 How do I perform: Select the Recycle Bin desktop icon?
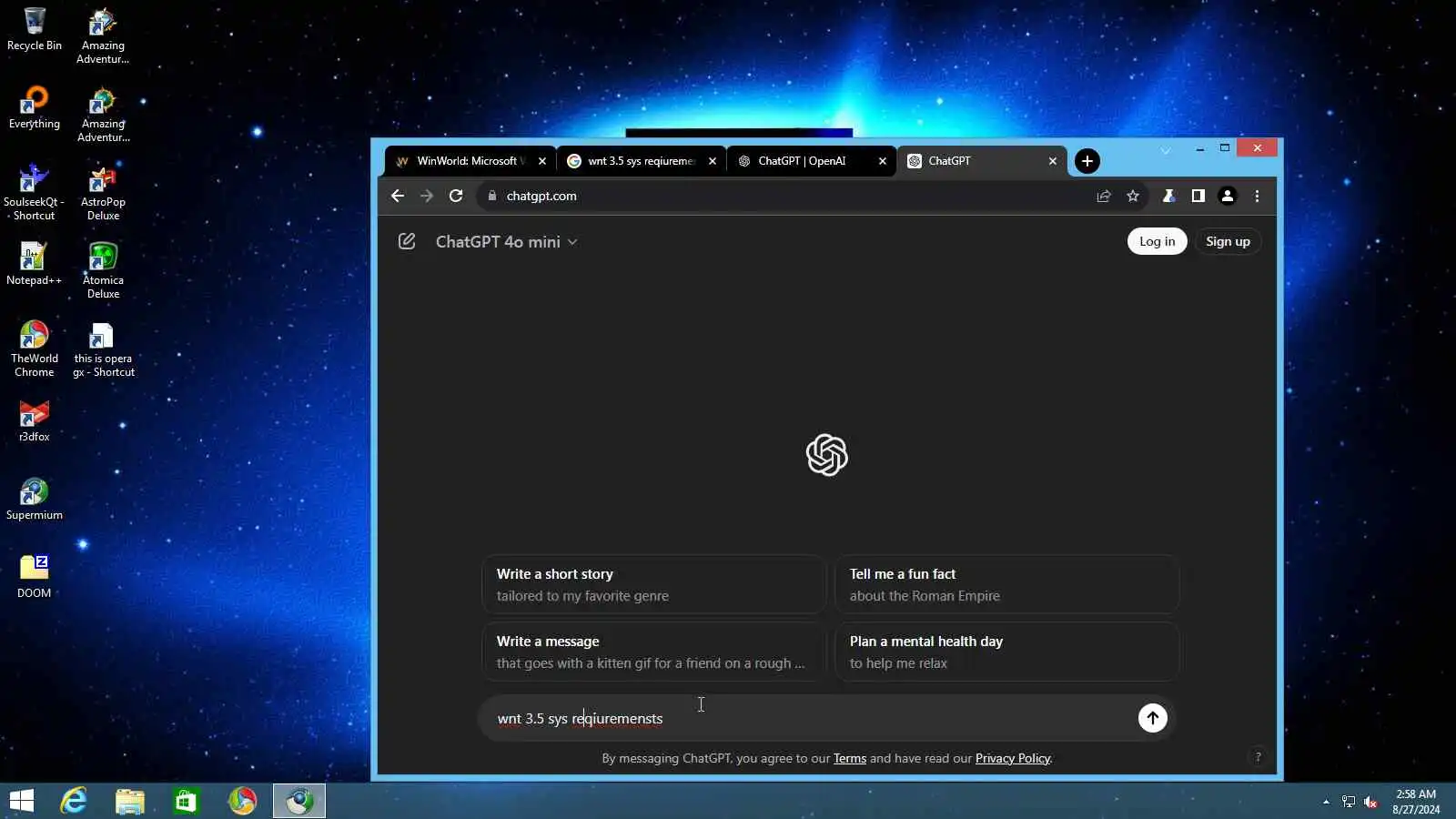click(x=35, y=29)
